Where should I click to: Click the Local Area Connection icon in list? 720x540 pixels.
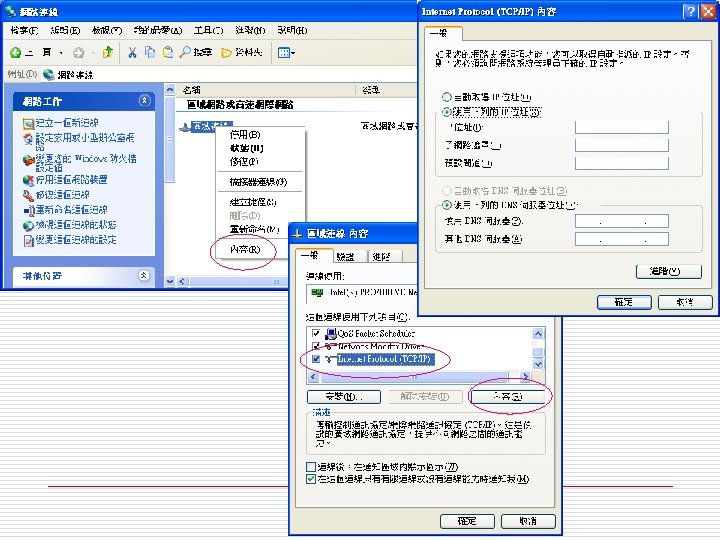click(185, 127)
